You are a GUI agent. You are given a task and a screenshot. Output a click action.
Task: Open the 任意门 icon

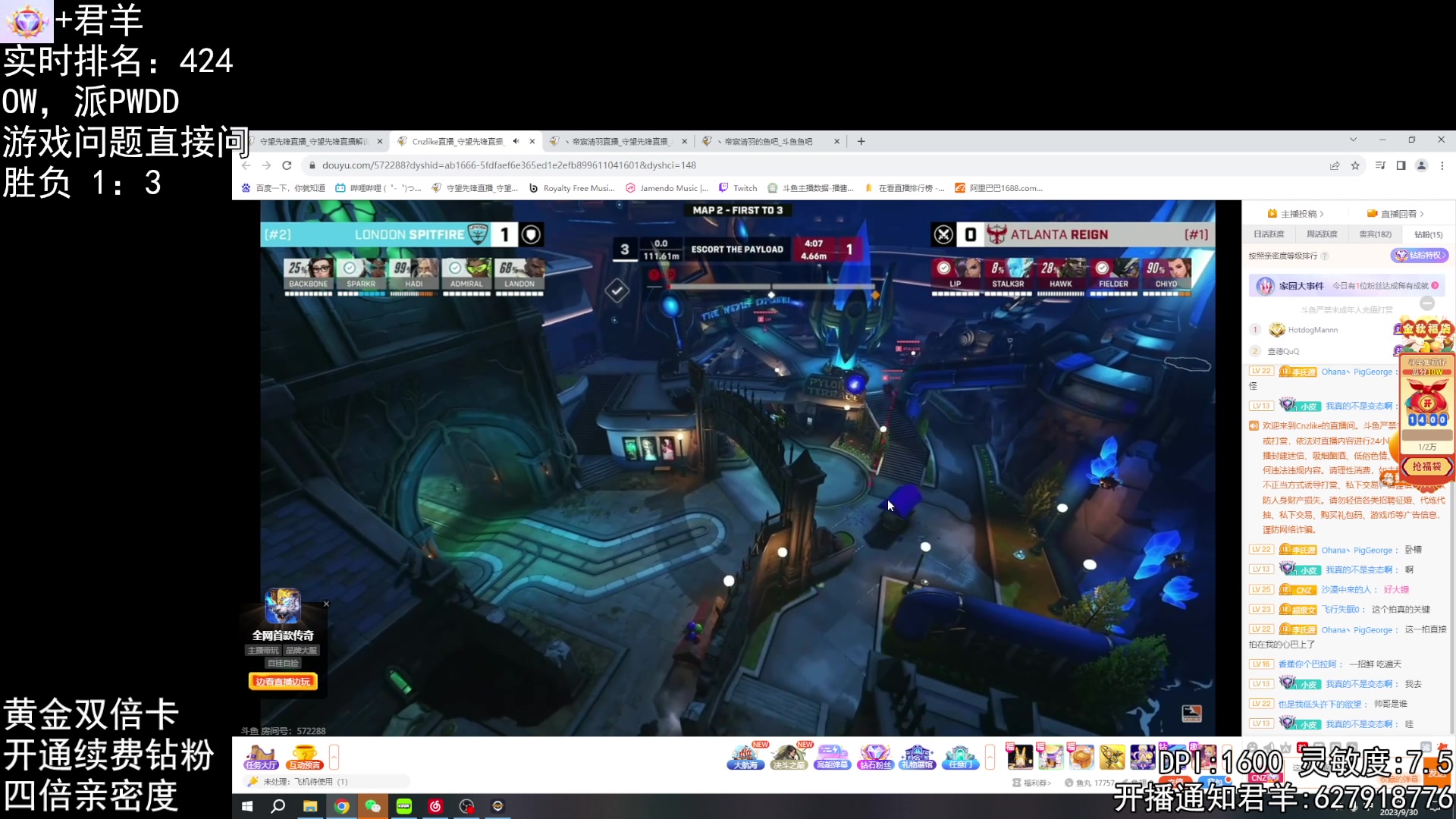(960, 757)
